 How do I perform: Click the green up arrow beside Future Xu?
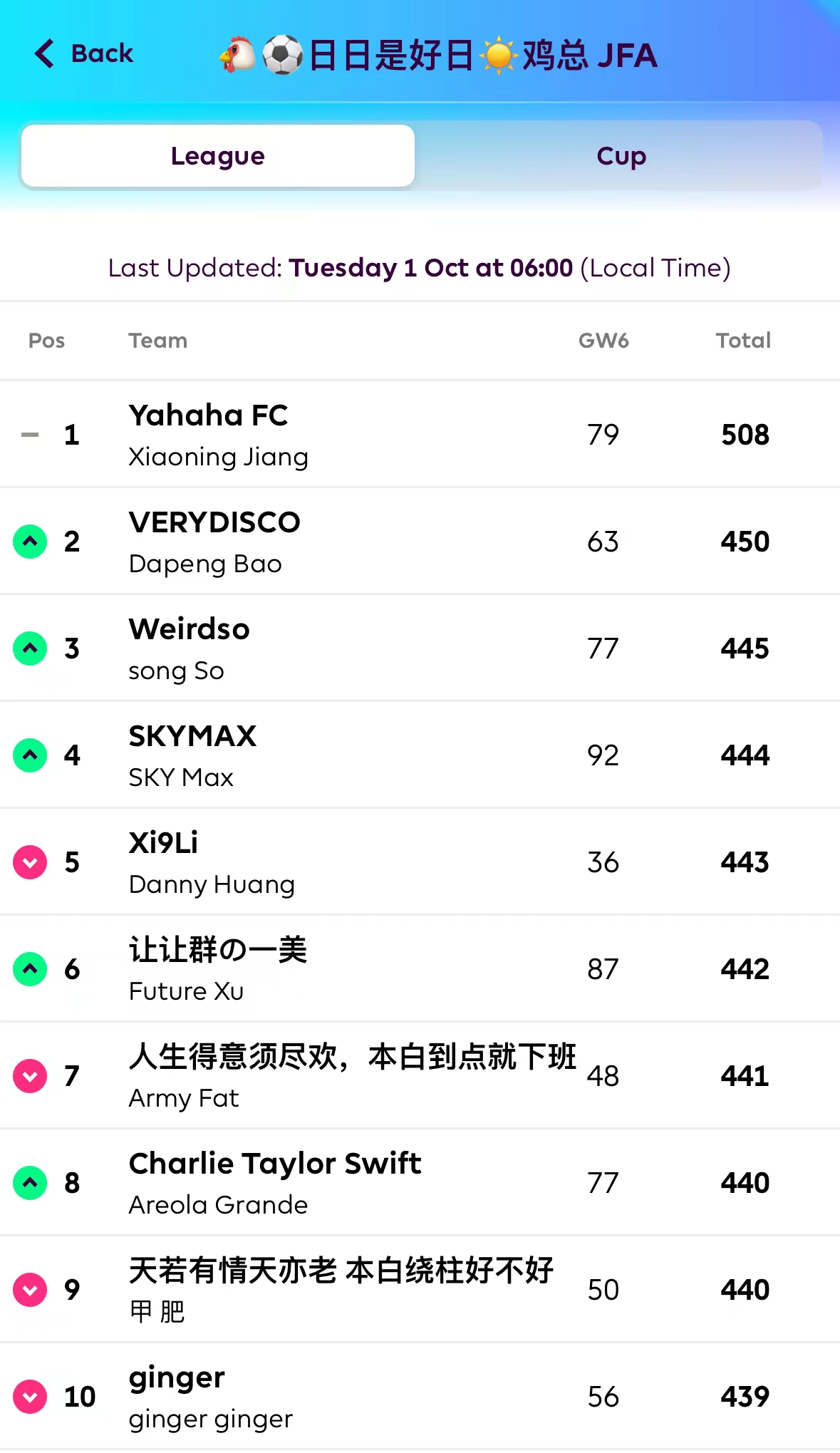(30, 969)
